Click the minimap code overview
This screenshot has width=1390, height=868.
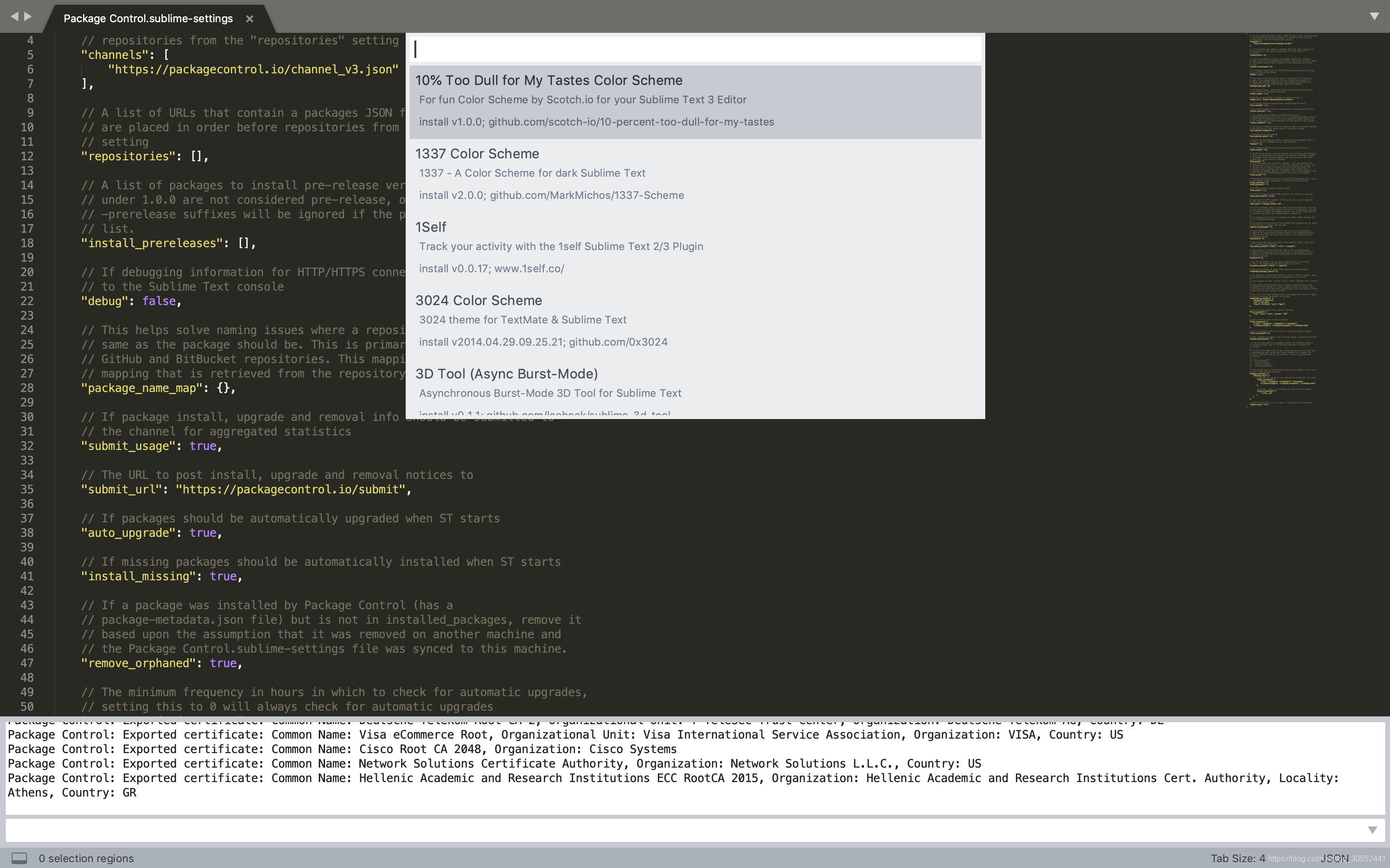click(1283, 221)
